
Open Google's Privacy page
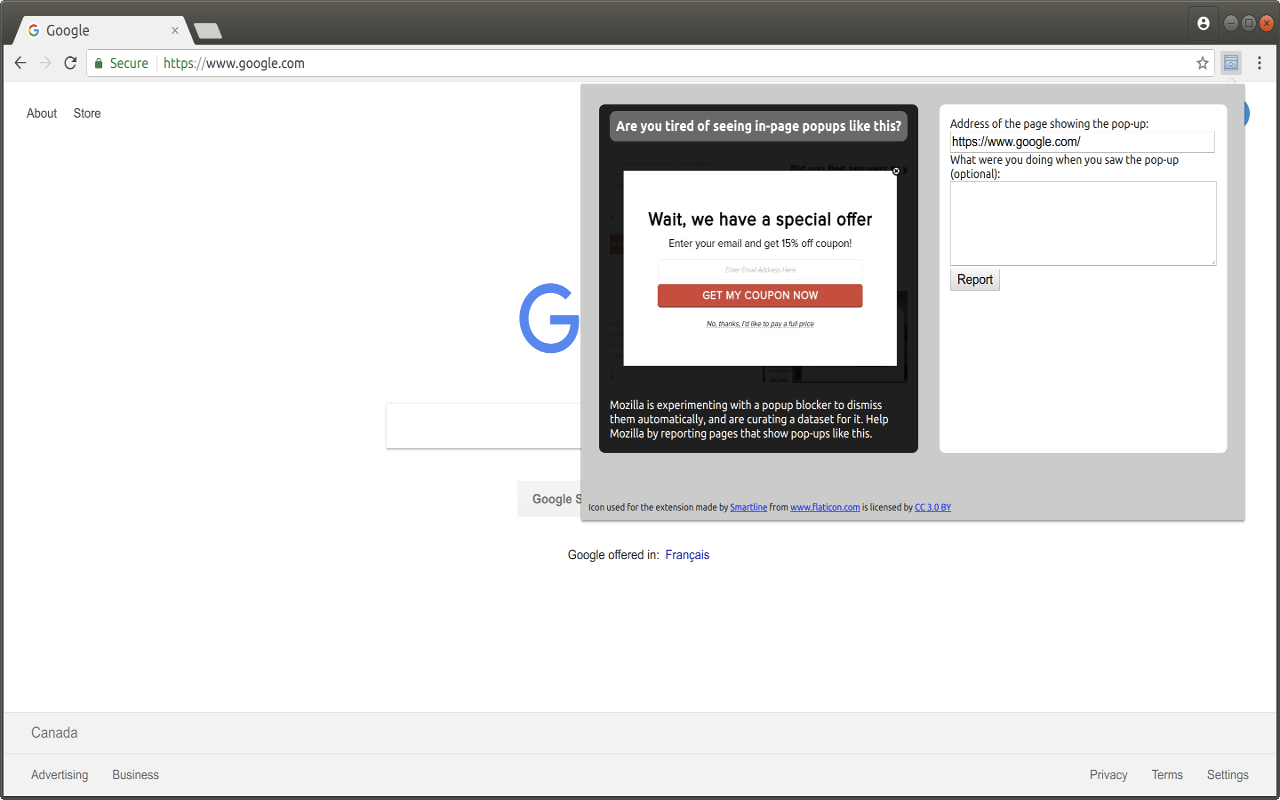(x=1108, y=774)
